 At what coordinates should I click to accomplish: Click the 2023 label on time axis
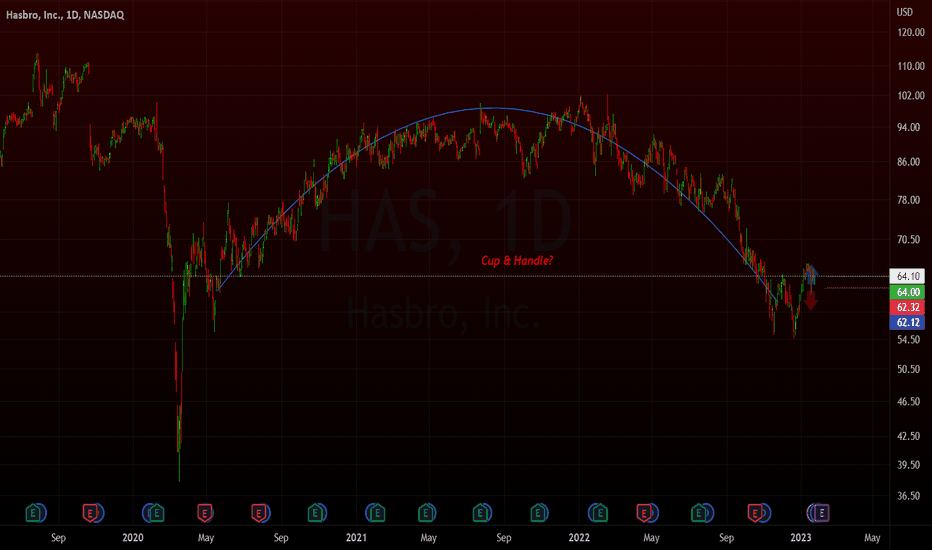pyautogui.click(x=801, y=538)
